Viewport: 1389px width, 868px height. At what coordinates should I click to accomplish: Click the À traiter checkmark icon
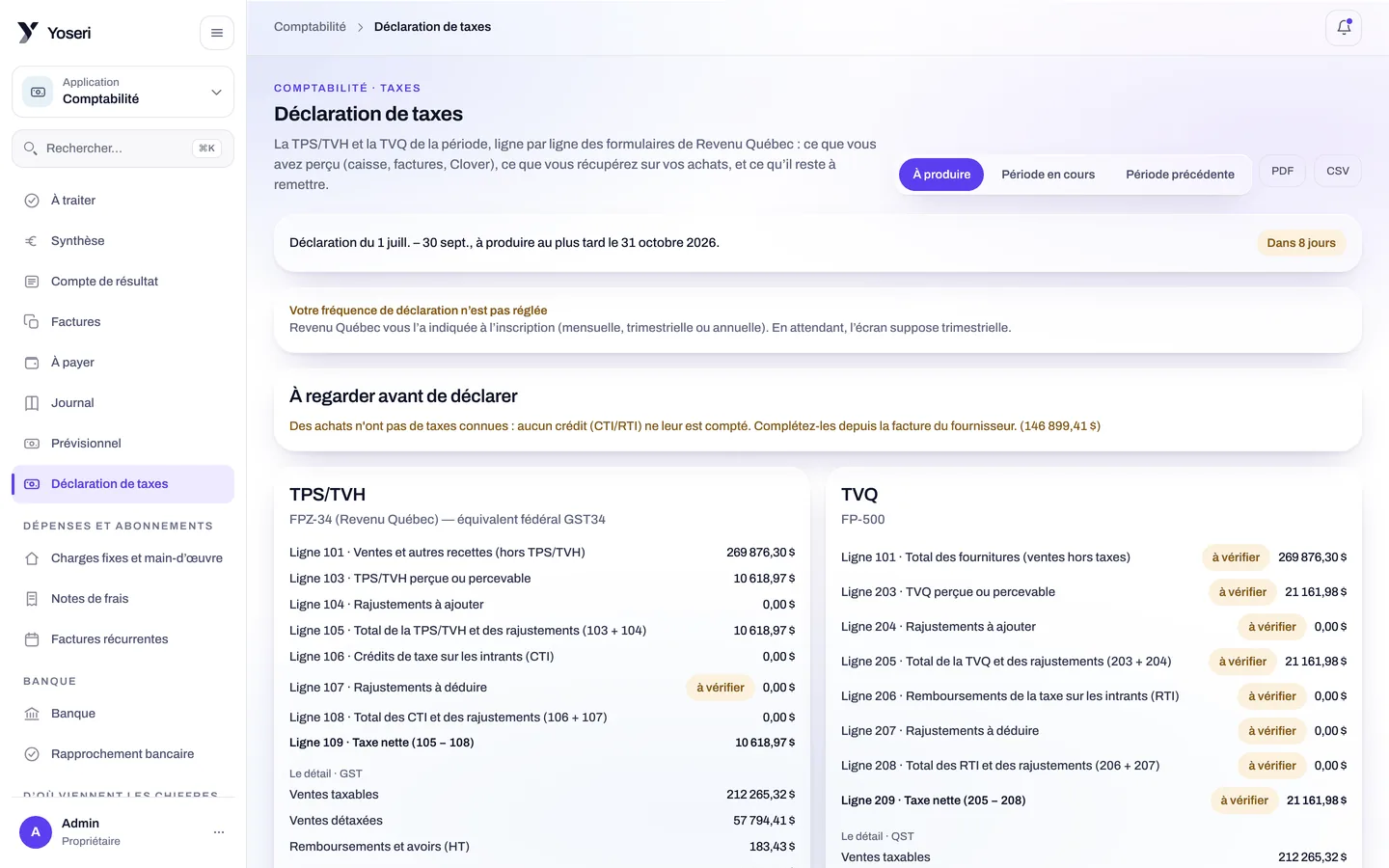click(x=32, y=201)
